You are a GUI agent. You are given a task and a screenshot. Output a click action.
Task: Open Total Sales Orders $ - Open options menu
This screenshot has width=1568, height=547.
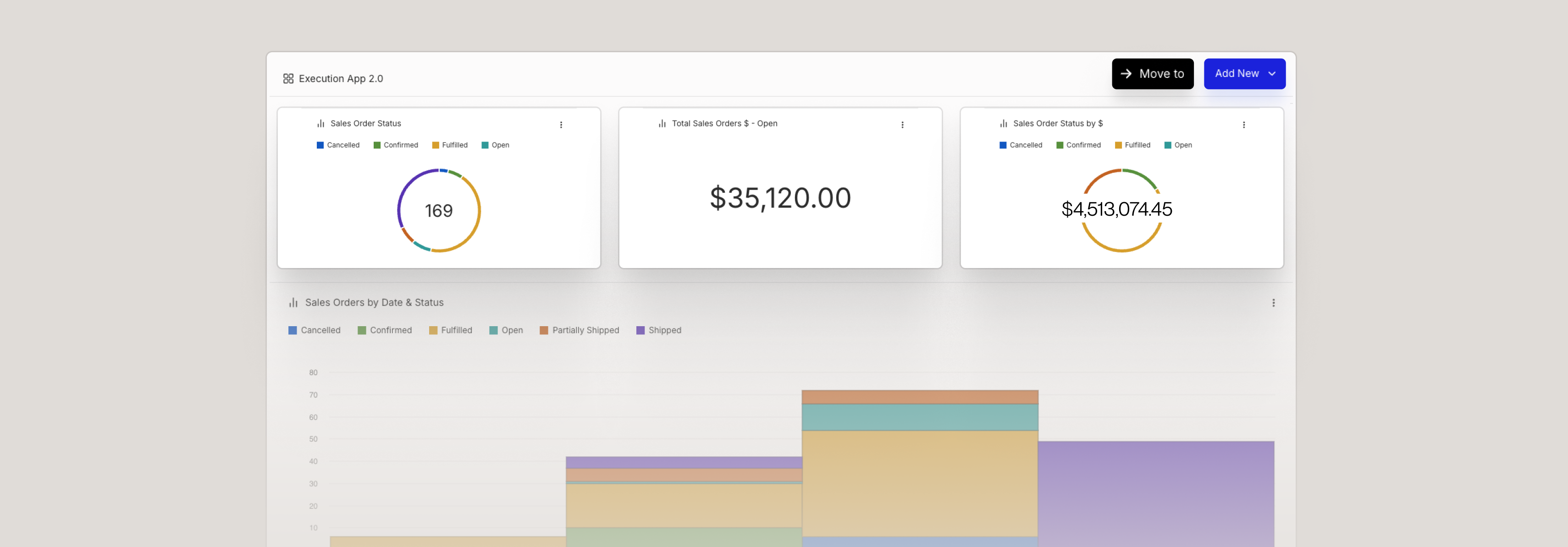coord(902,125)
